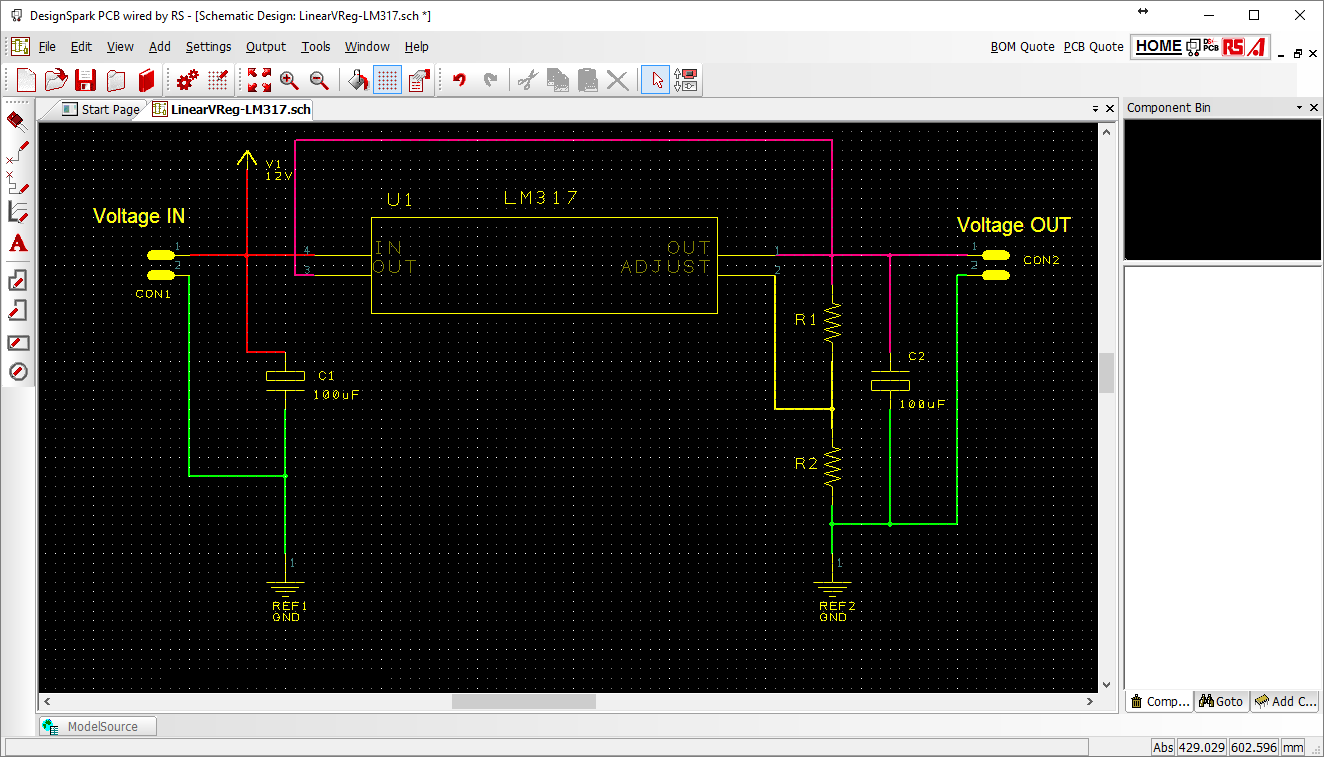Open the Output menu
This screenshot has width=1324, height=757.
(265, 47)
